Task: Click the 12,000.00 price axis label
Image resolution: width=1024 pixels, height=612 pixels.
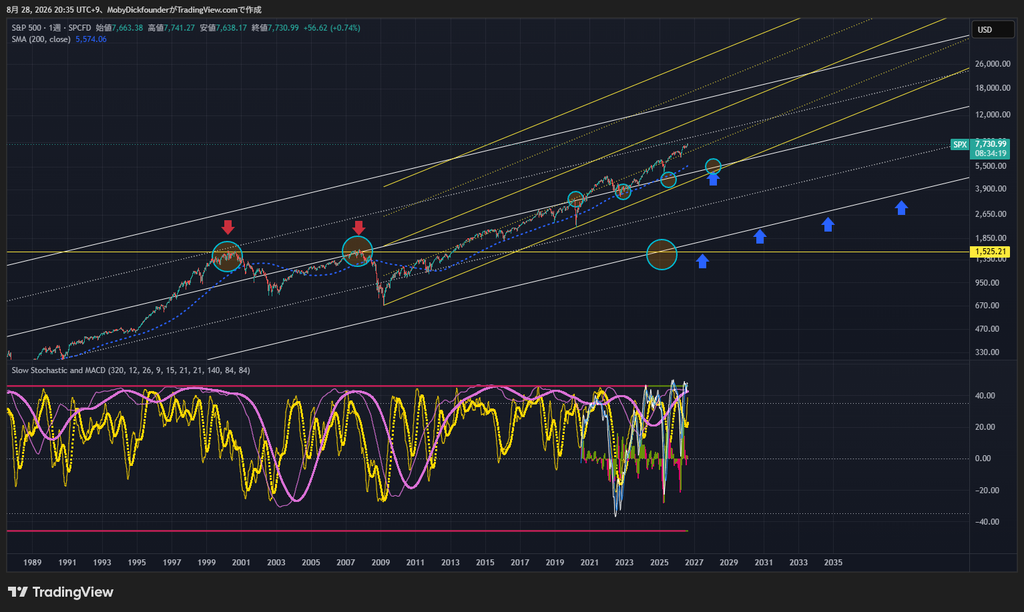Action: (992, 115)
